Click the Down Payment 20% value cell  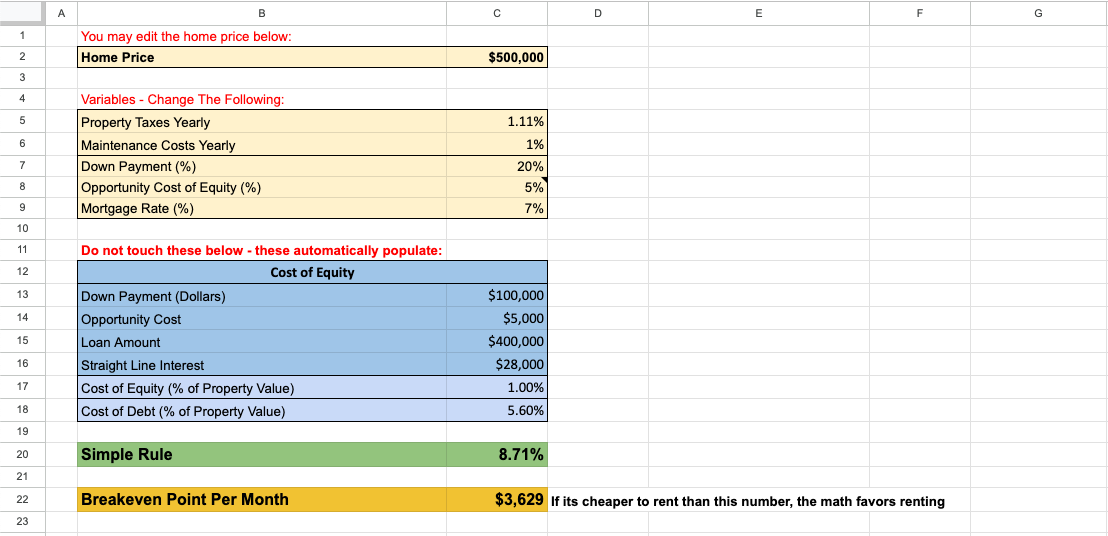point(497,167)
